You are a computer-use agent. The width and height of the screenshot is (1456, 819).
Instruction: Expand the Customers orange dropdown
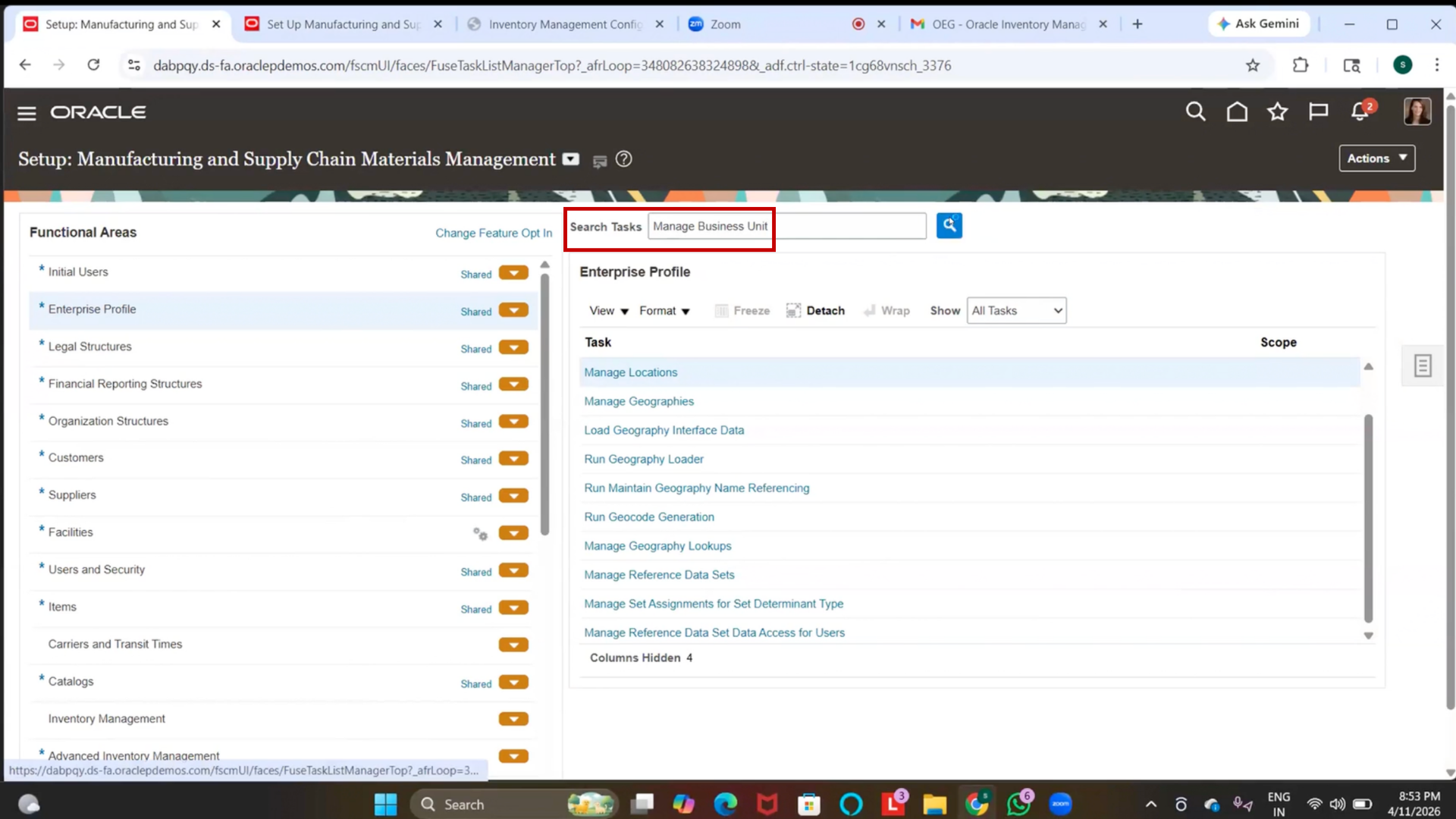click(513, 459)
